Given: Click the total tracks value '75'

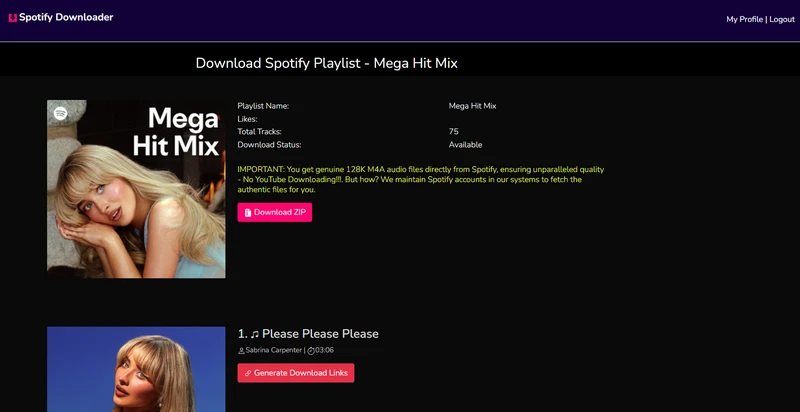Looking at the screenshot, I should 454,132.
